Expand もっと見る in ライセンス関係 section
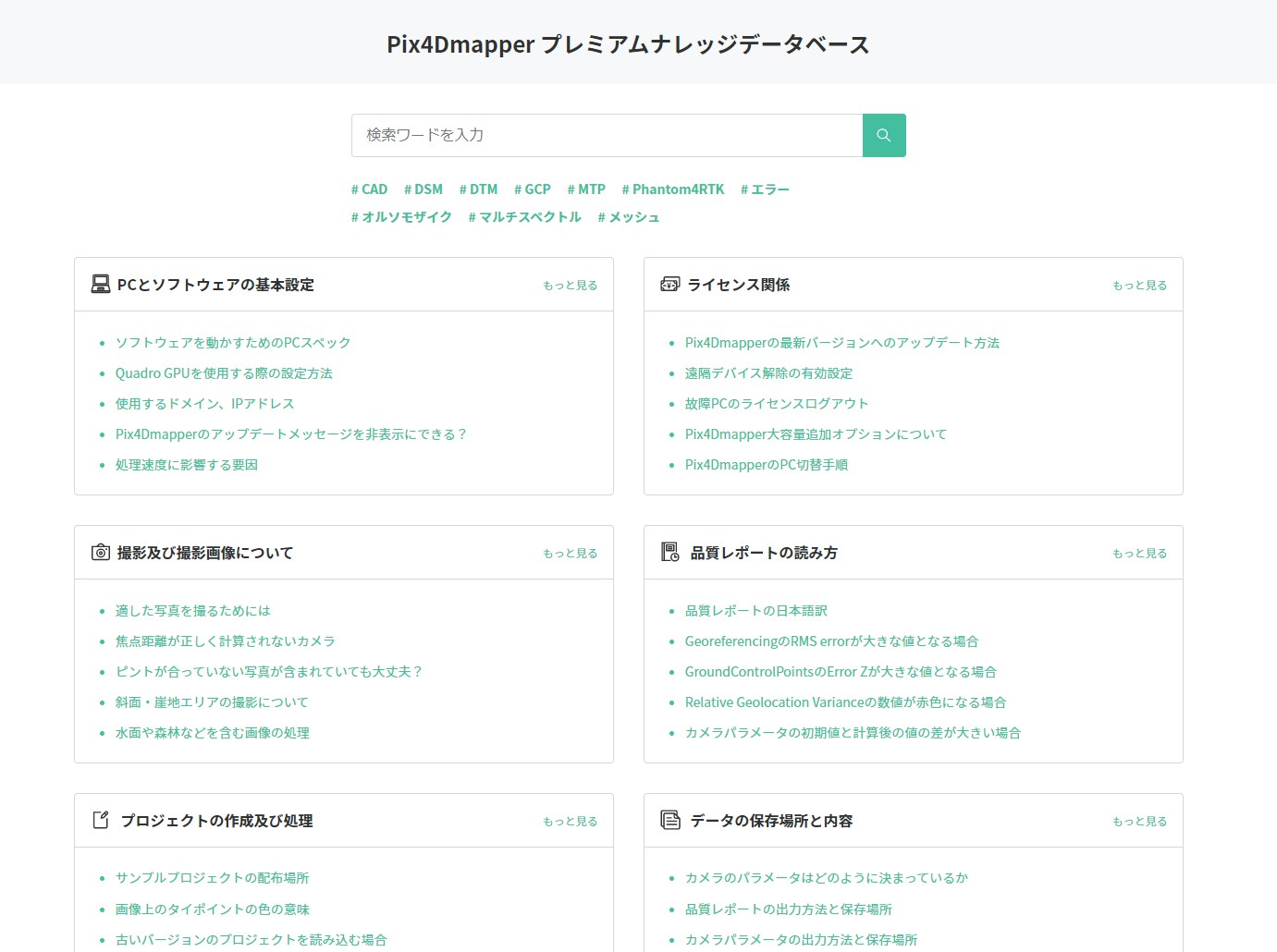The width and height of the screenshot is (1277, 952). click(1139, 286)
